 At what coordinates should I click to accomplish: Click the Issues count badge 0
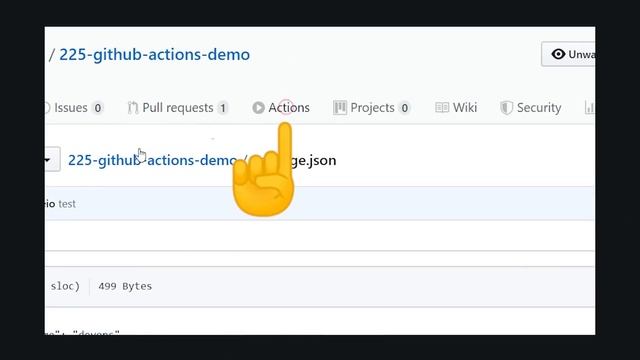(98, 108)
